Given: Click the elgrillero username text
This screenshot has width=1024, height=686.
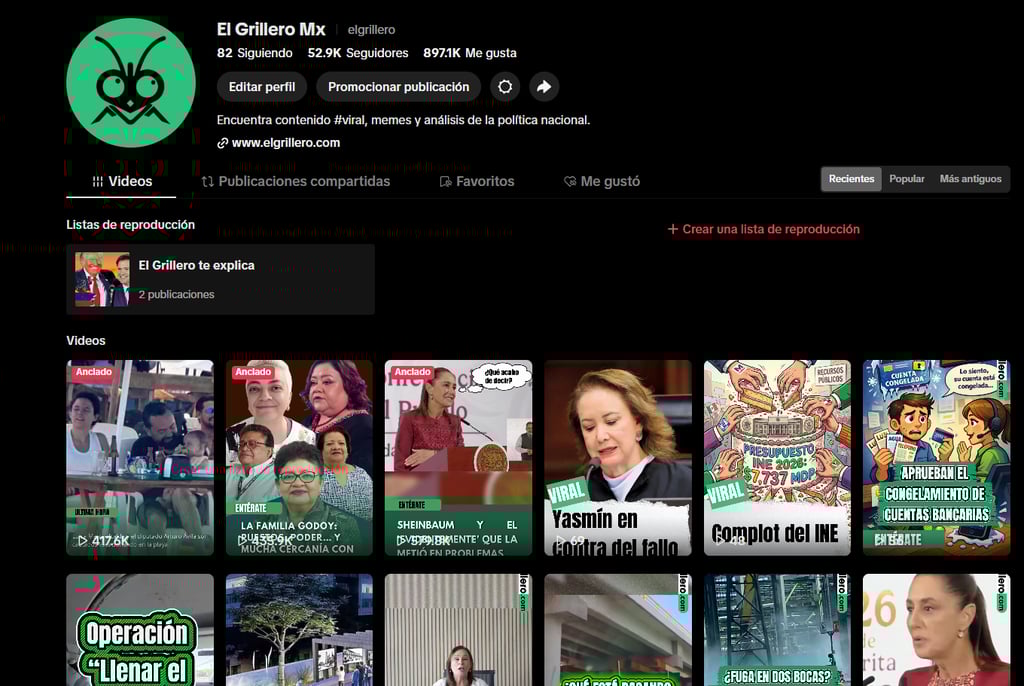Looking at the screenshot, I should 371,30.
